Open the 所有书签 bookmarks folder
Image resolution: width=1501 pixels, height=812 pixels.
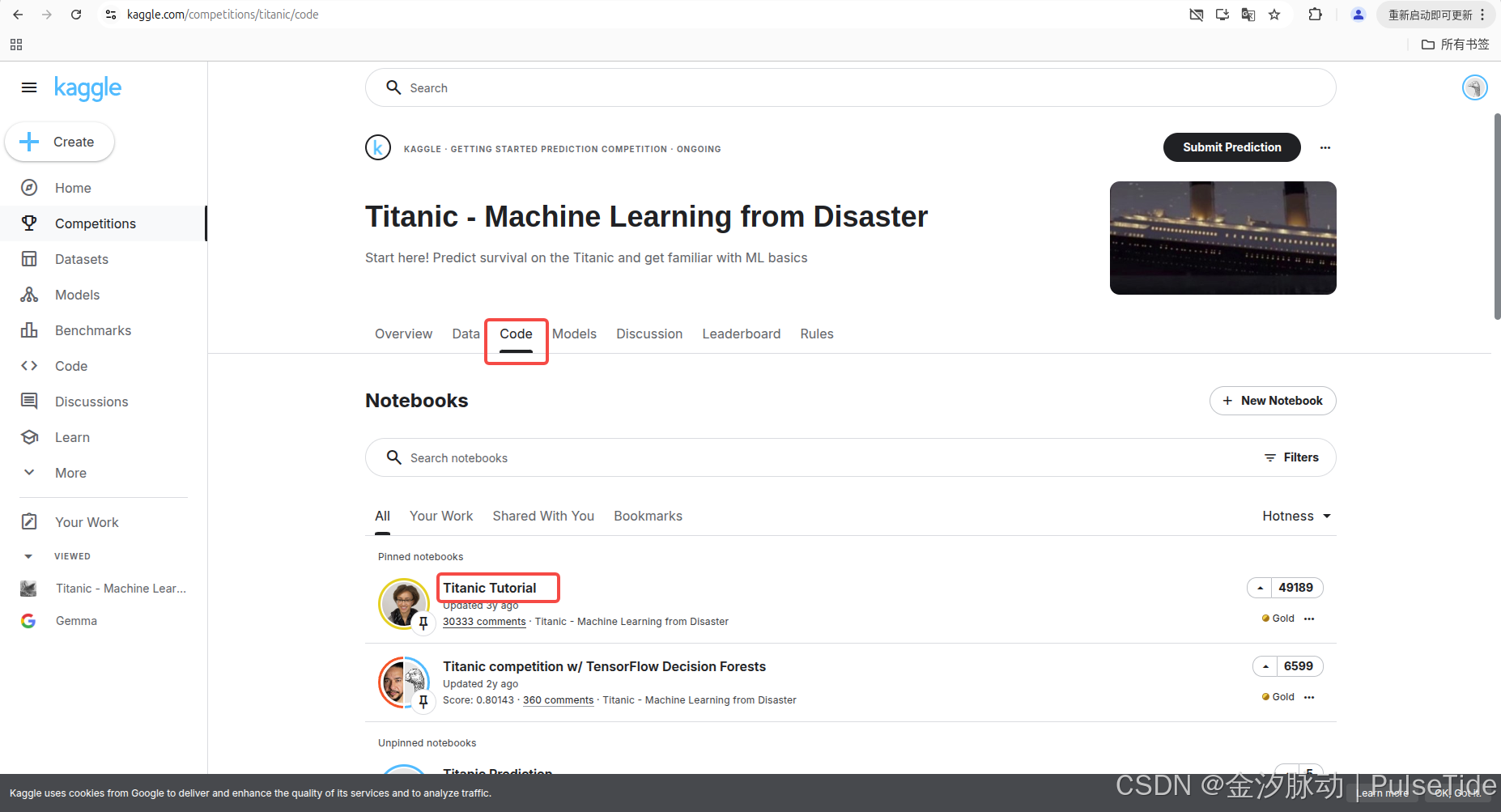1455,45
